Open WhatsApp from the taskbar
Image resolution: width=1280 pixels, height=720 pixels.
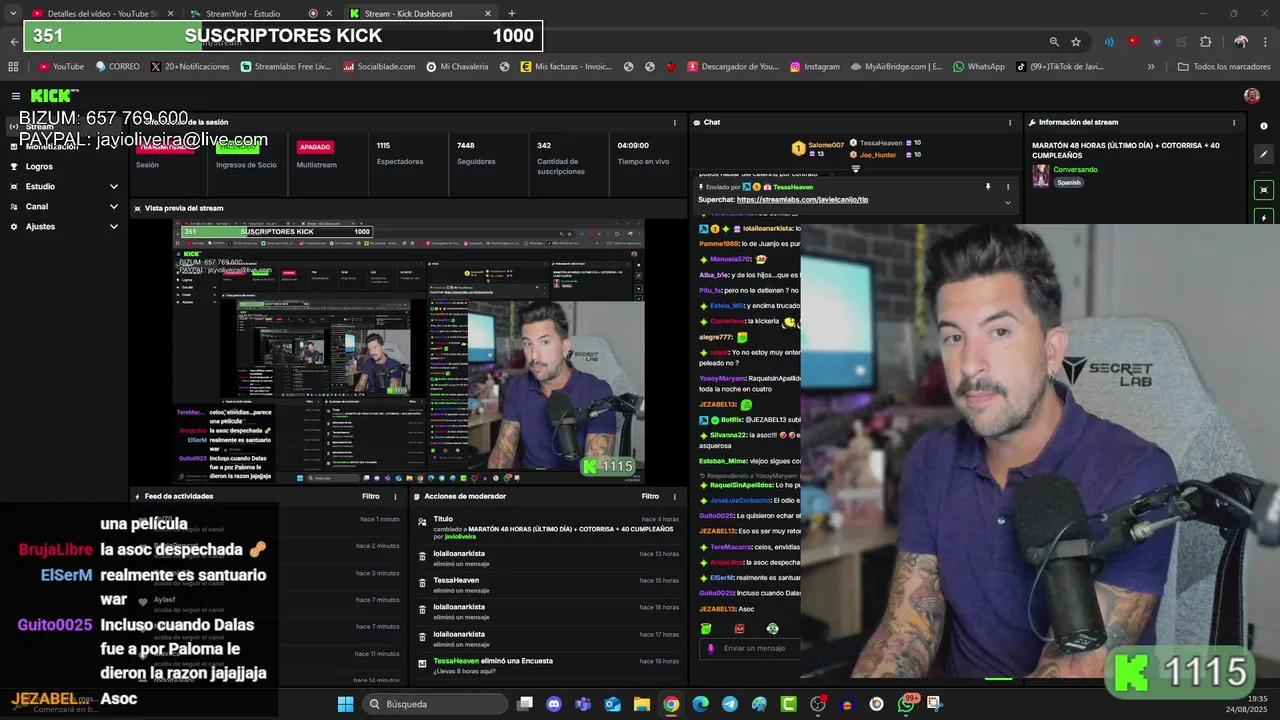coord(906,704)
